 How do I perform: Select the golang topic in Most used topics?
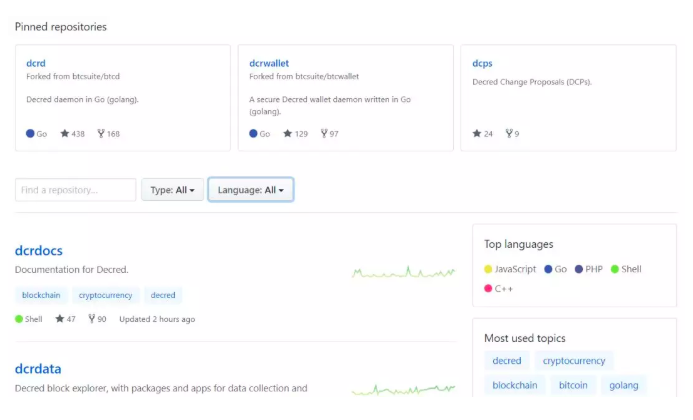click(624, 385)
